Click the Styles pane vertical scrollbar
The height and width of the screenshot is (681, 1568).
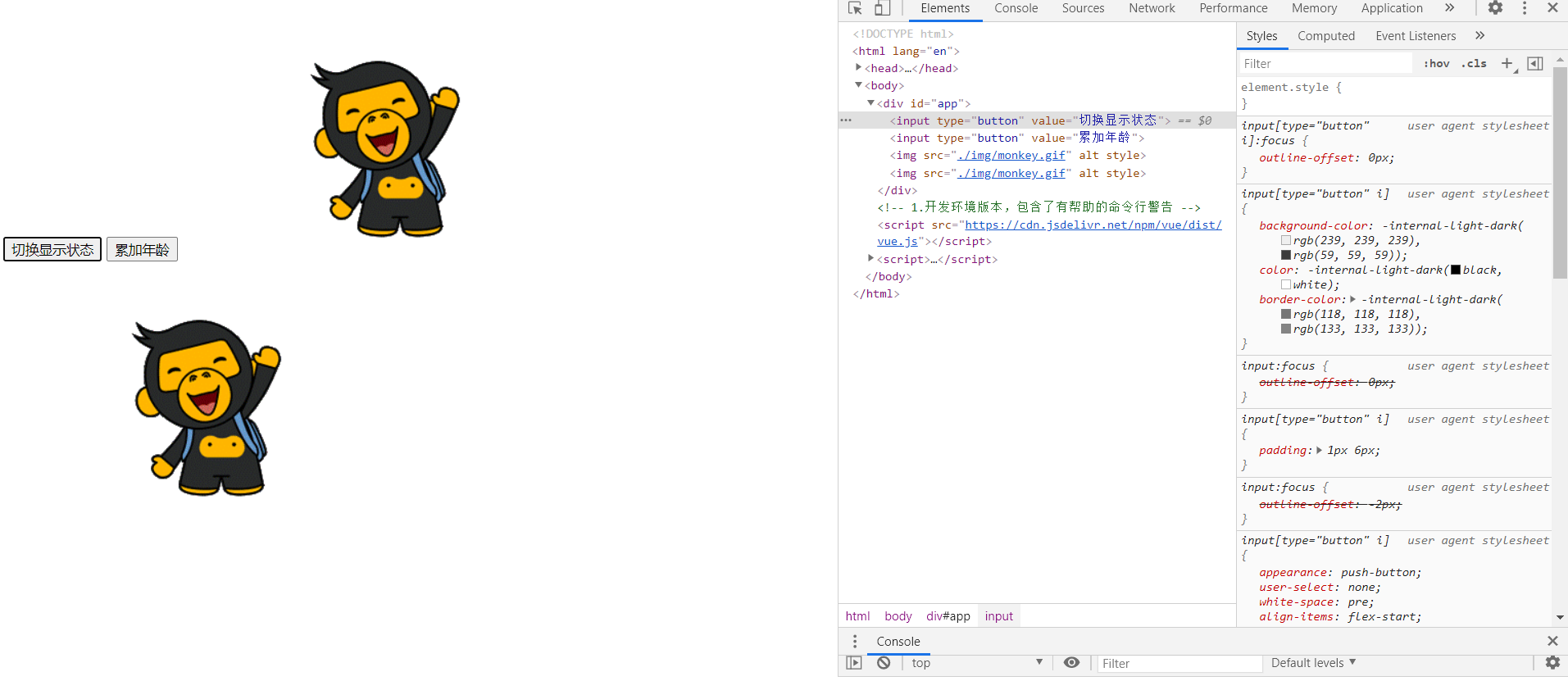coord(1560,172)
